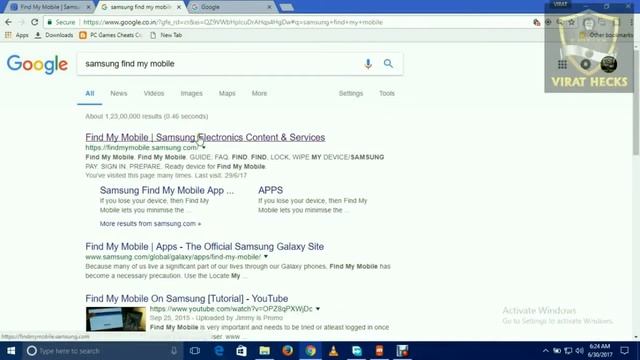Click More results from samsung.com
Viewport: 640px width, 360px height.
[150, 224]
